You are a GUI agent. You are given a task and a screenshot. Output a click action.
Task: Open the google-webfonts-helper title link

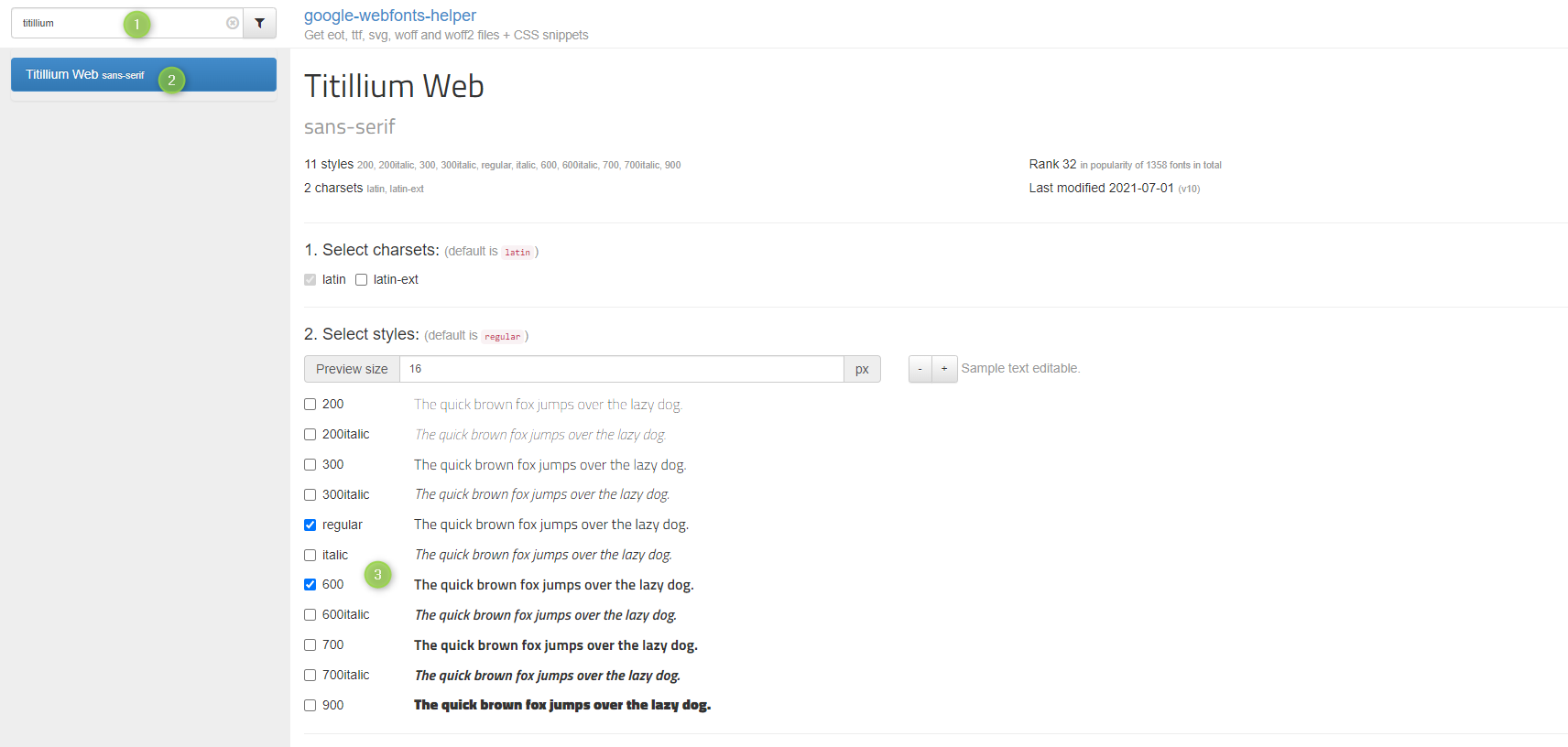pyautogui.click(x=390, y=16)
